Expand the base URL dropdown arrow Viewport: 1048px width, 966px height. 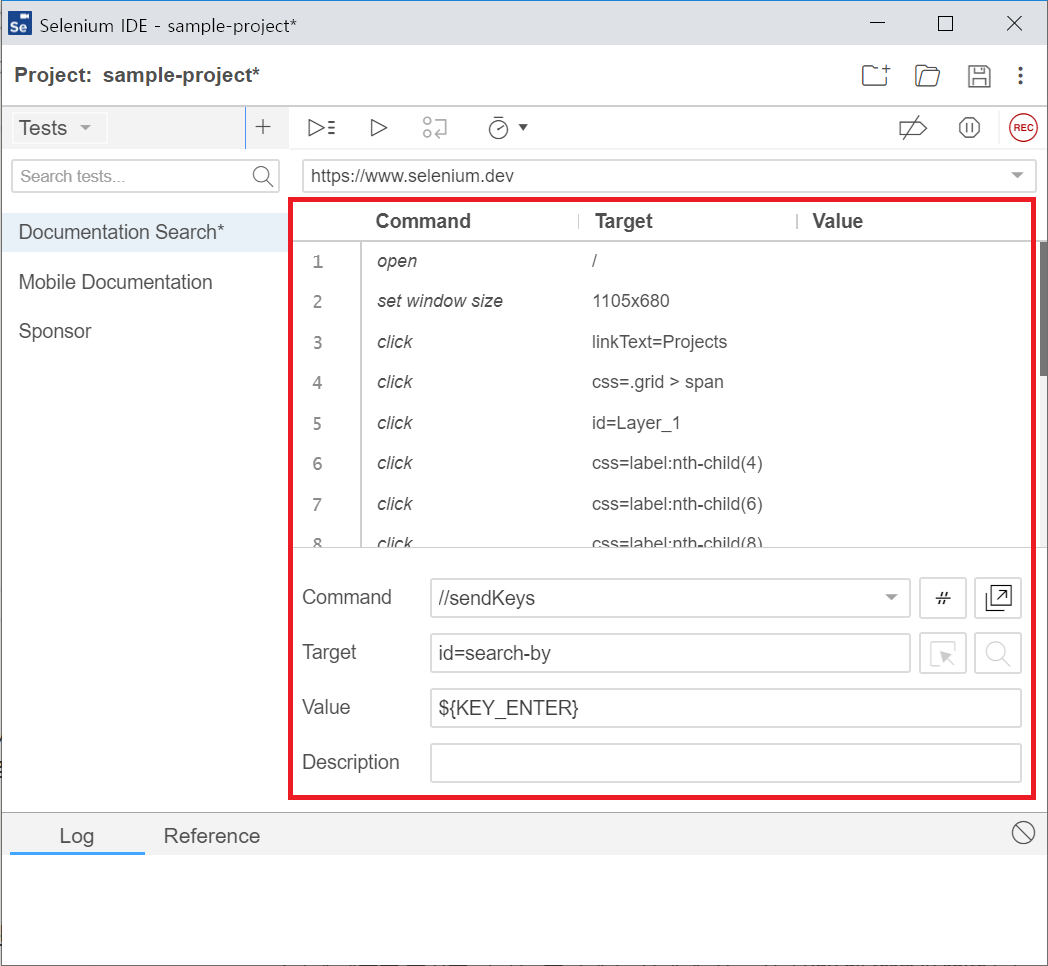1017,176
